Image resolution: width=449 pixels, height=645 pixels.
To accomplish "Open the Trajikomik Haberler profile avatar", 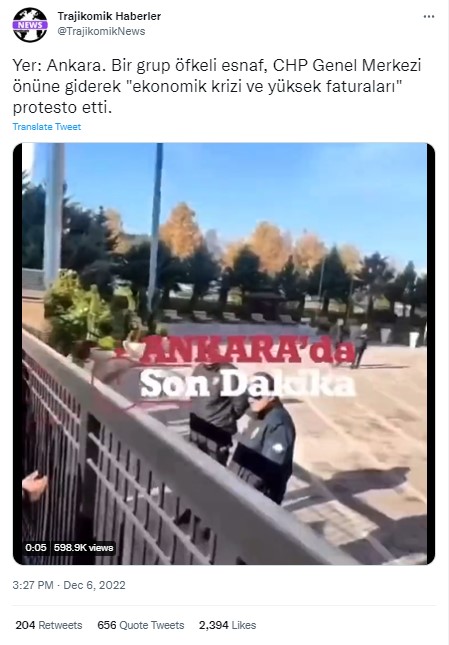I will click(30, 25).
